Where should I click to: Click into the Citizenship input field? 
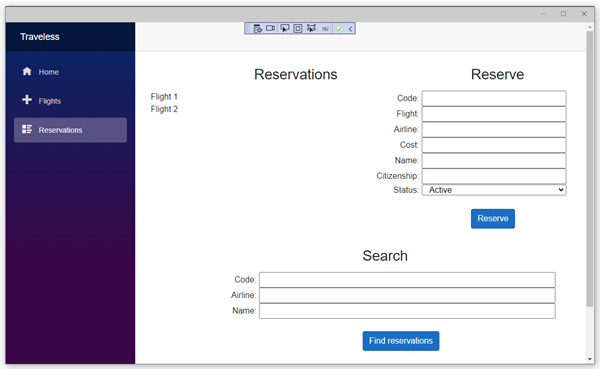[x=494, y=176]
